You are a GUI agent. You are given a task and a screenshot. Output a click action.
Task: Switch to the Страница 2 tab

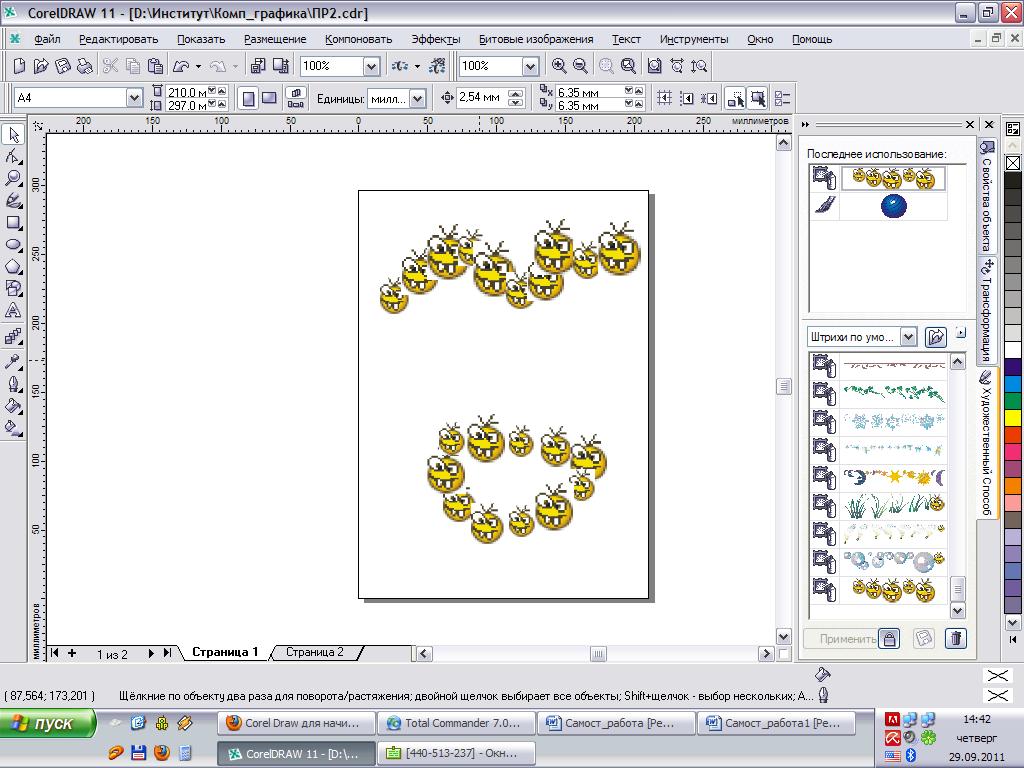[x=314, y=652]
